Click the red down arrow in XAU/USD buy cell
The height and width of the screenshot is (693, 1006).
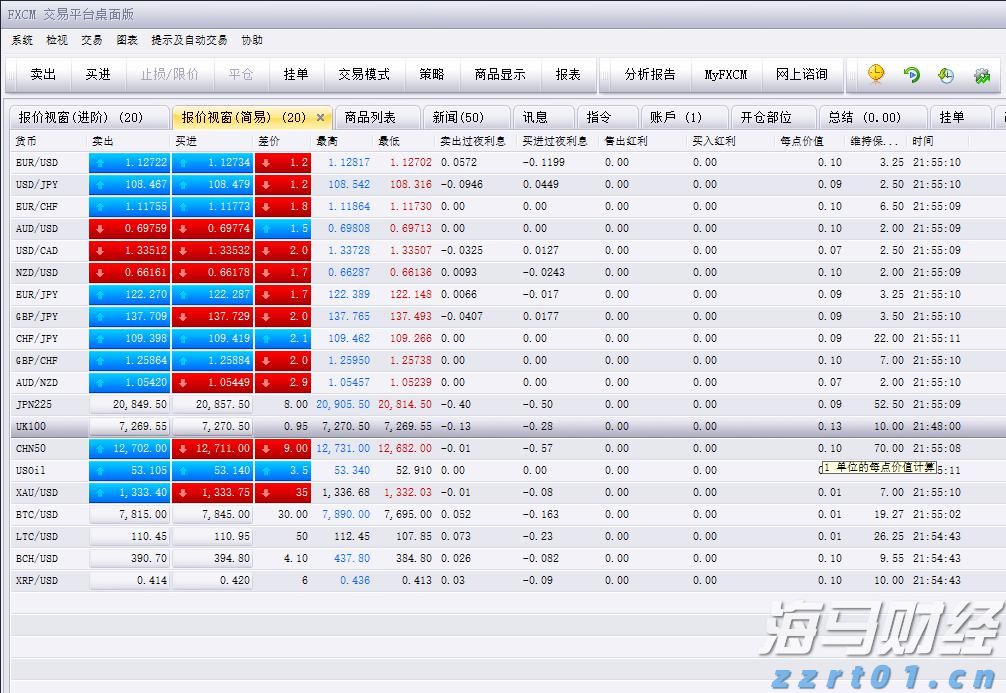(x=182, y=492)
